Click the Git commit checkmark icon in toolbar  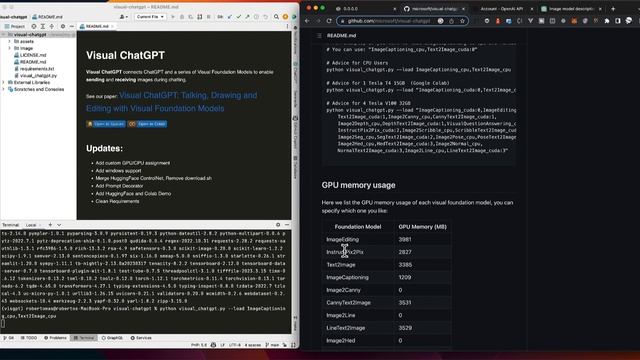(239, 17)
